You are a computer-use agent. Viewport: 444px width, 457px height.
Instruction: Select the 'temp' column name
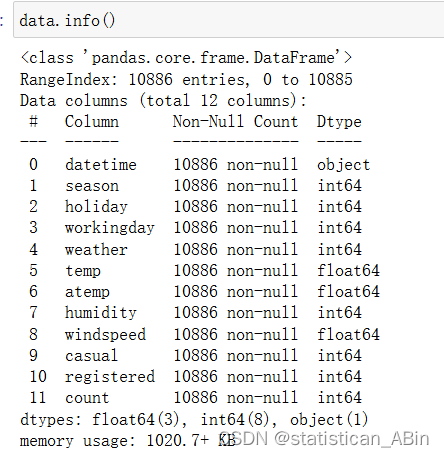click(x=83, y=271)
